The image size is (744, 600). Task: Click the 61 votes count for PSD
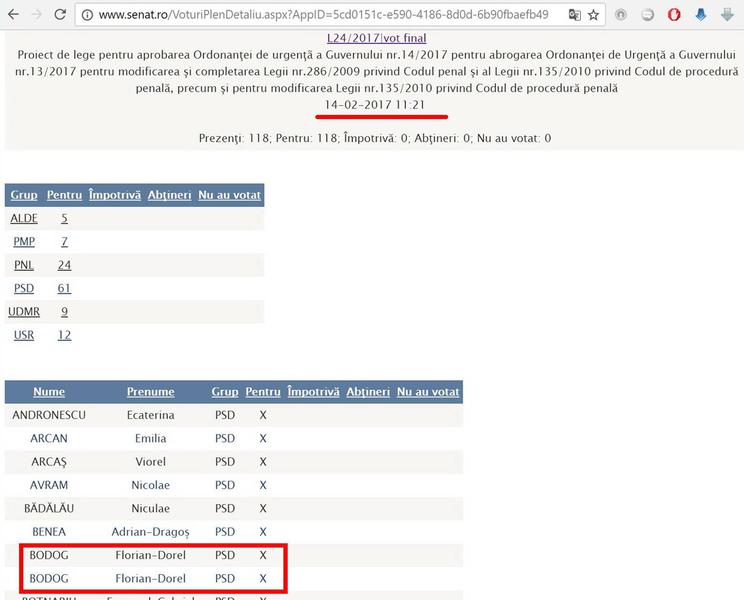[x=64, y=288]
